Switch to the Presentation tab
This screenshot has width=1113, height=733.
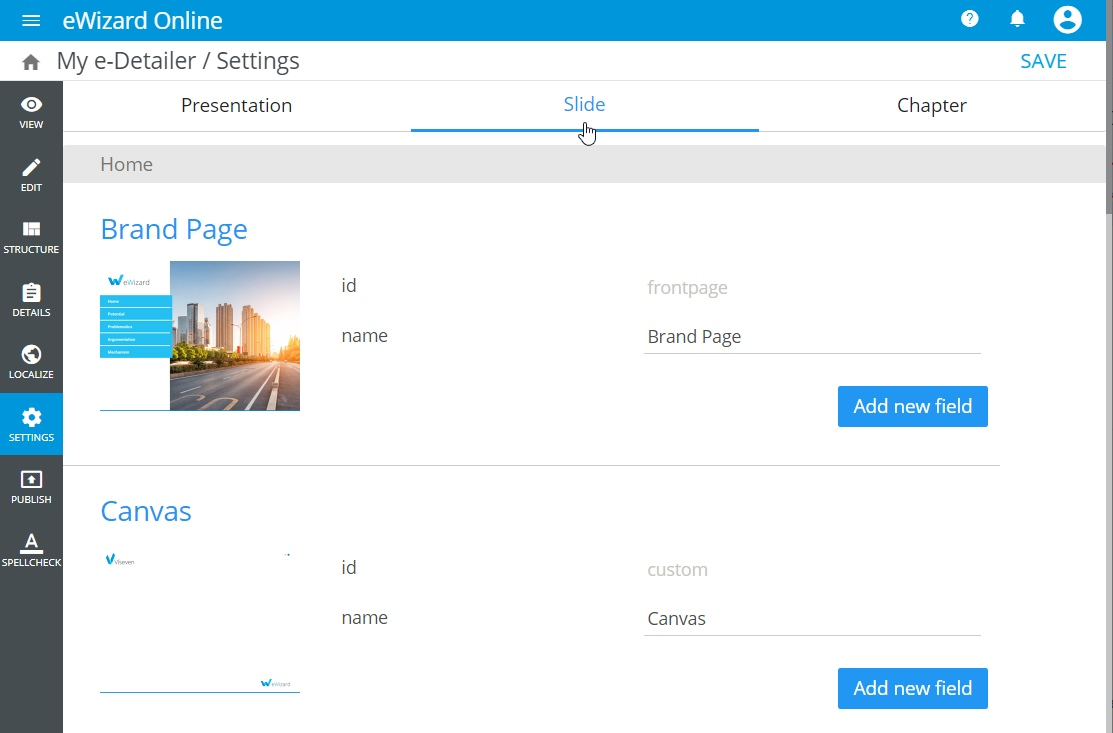pyautogui.click(x=236, y=106)
